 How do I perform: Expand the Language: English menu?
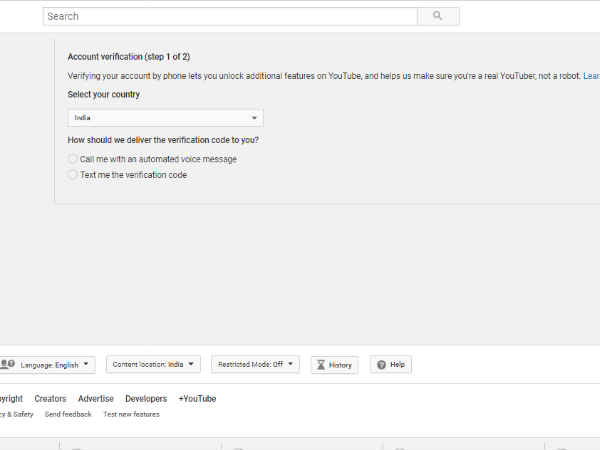coord(56,365)
